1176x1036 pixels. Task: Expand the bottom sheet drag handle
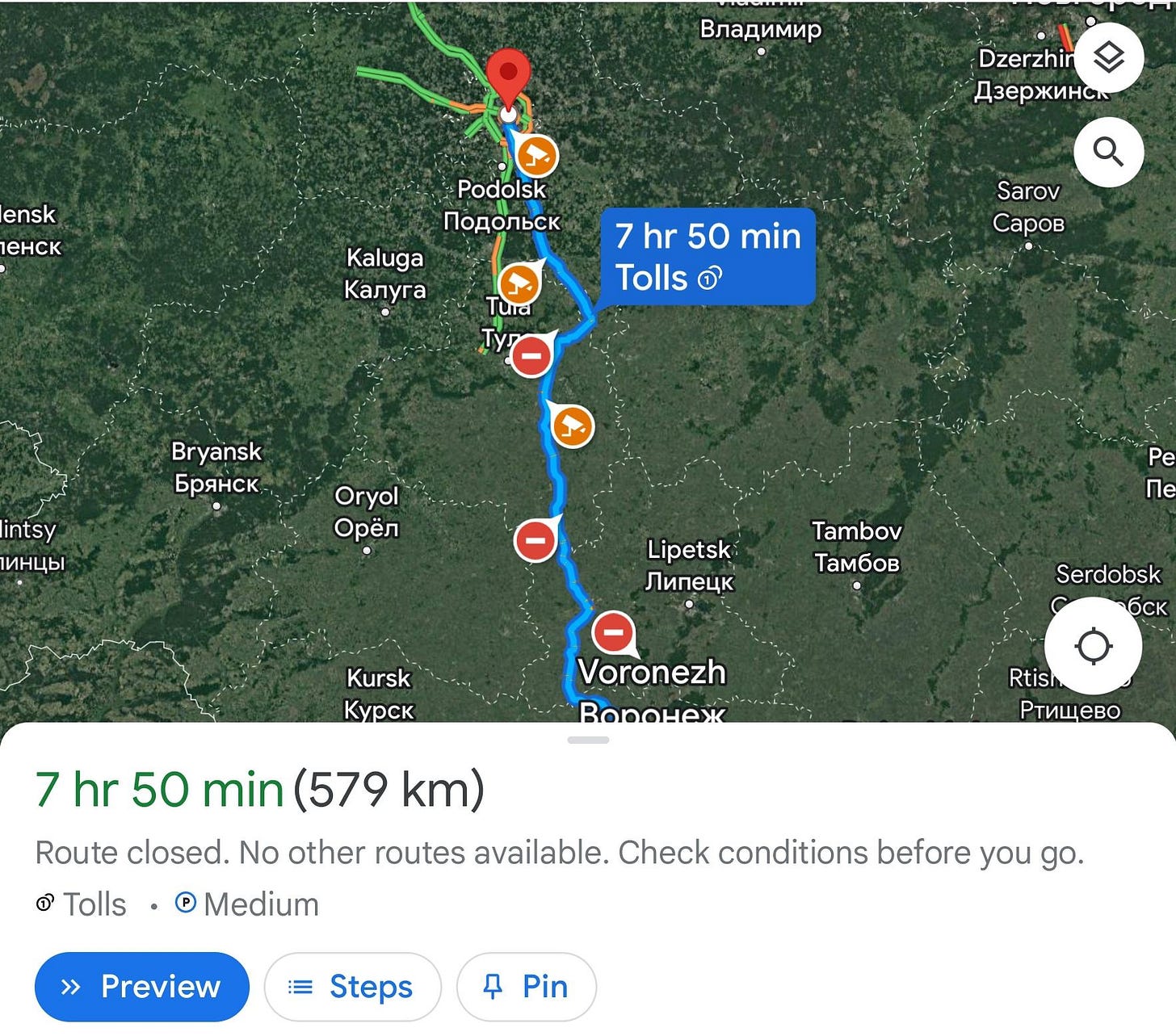click(588, 740)
